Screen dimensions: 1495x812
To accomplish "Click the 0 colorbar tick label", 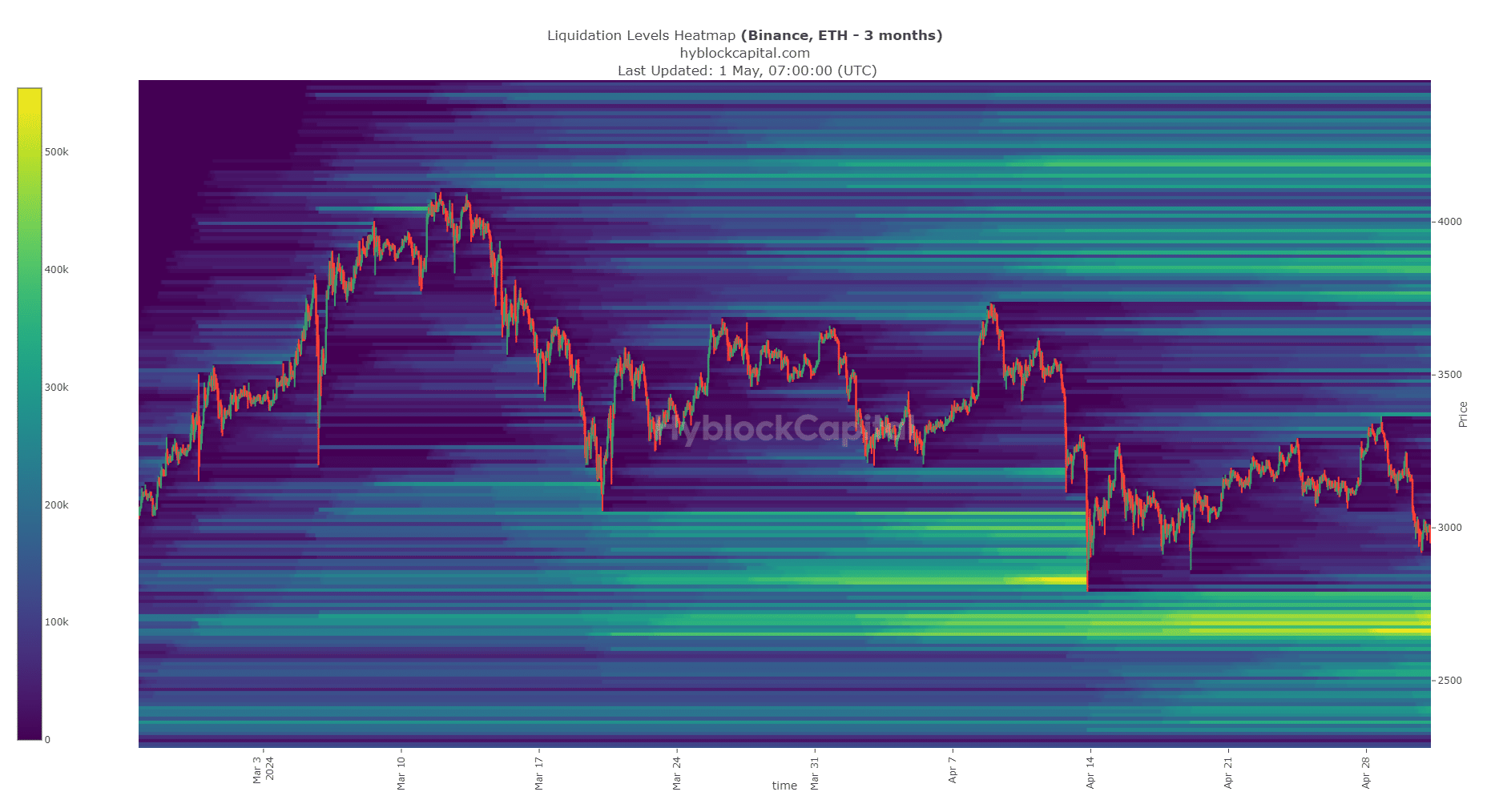I will (47, 740).
